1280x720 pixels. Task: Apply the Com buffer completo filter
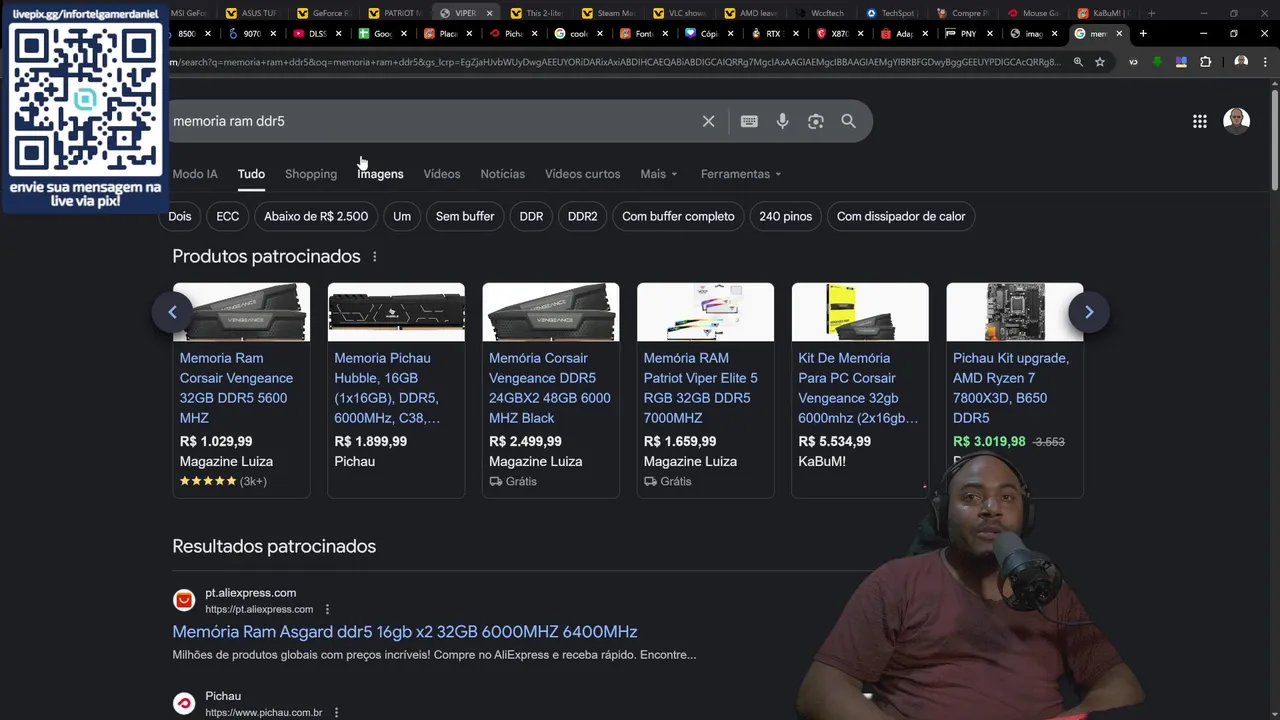tap(678, 216)
